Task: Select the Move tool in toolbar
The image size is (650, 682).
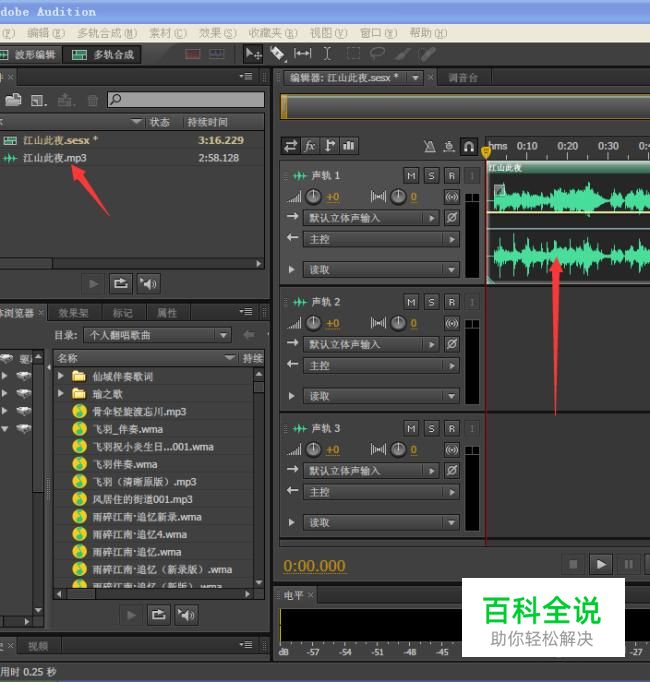Action: click(x=253, y=54)
